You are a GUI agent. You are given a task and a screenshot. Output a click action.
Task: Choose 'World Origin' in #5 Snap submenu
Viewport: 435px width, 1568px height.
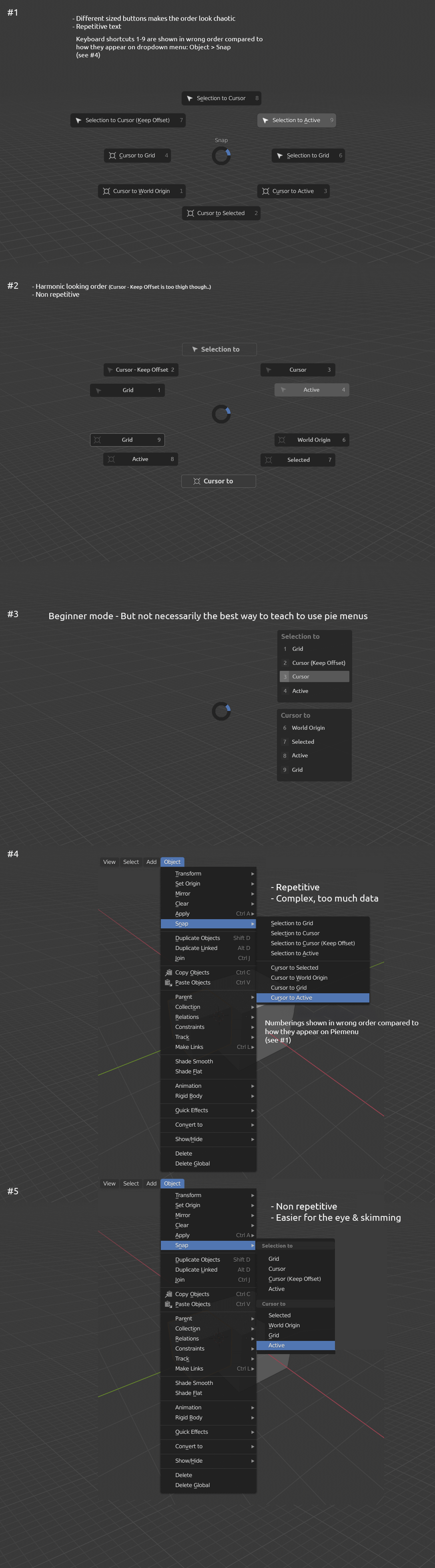point(296,1325)
